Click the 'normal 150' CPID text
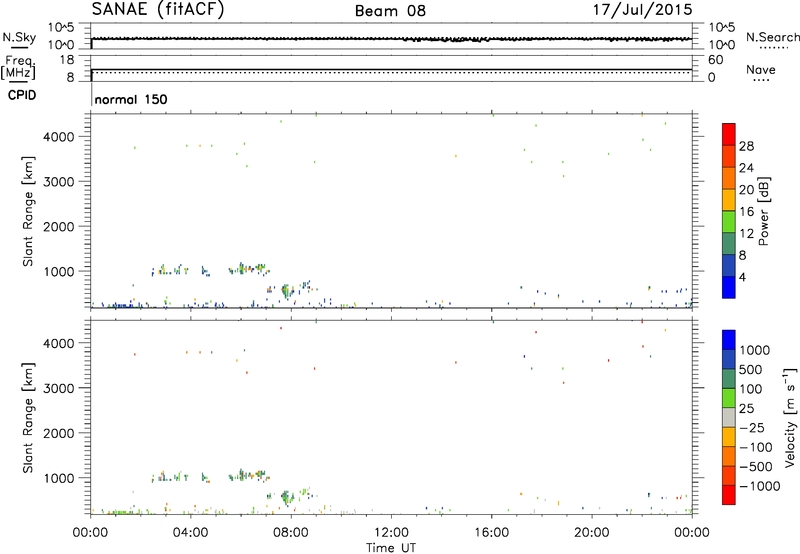This screenshot has height=554, width=800. click(x=131, y=99)
